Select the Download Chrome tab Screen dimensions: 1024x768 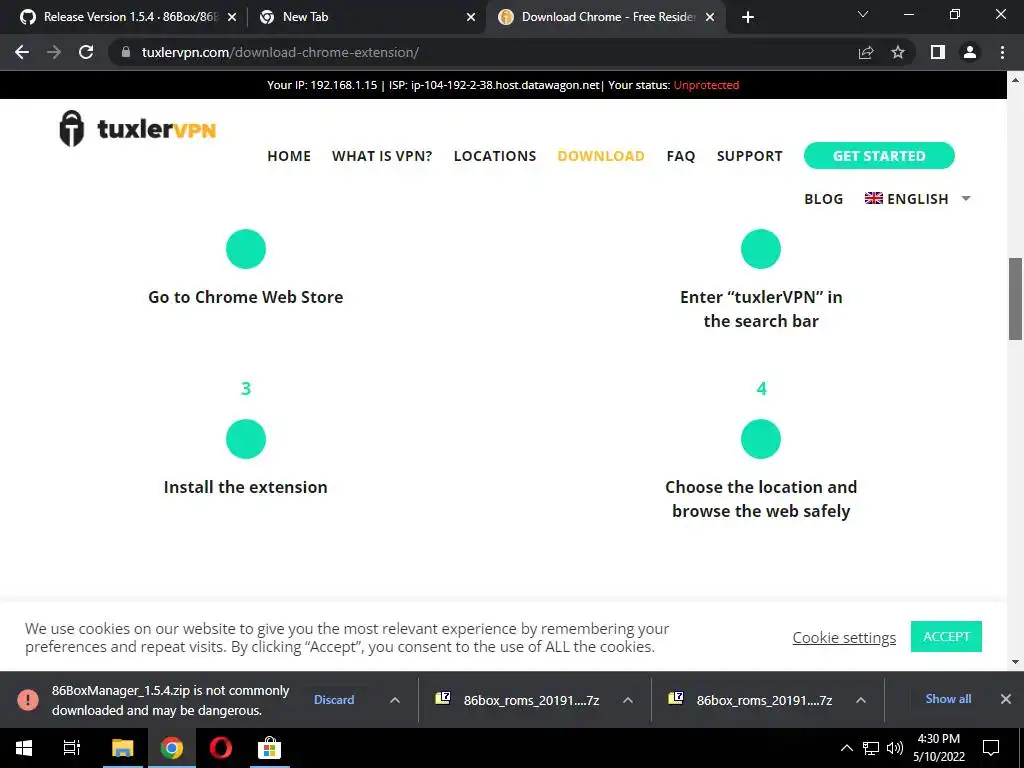pyautogui.click(x=604, y=17)
